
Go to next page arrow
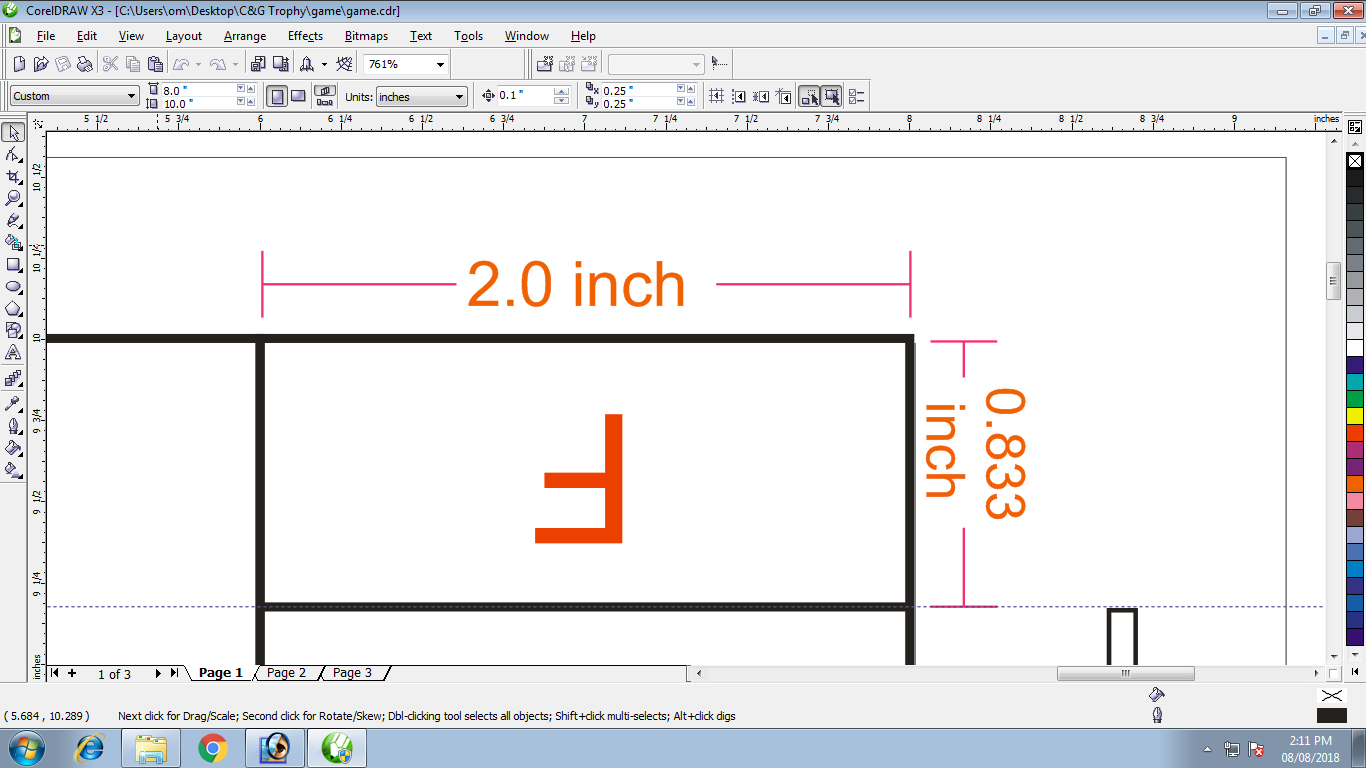click(x=158, y=674)
